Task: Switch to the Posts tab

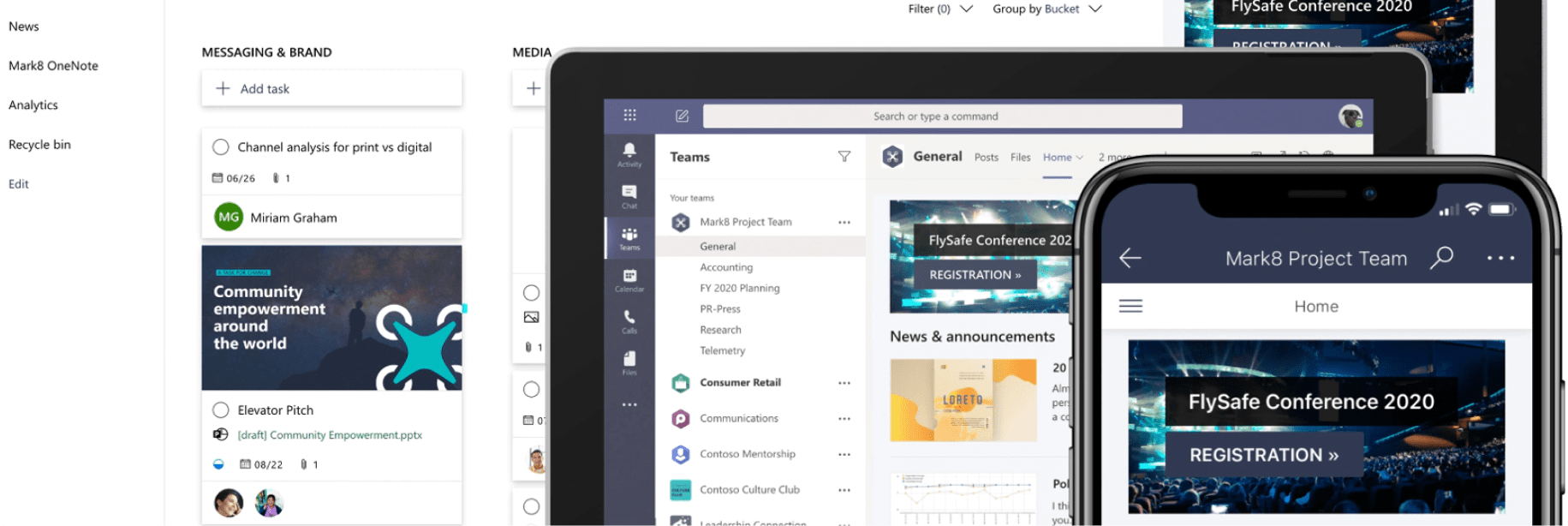Action: [987, 158]
